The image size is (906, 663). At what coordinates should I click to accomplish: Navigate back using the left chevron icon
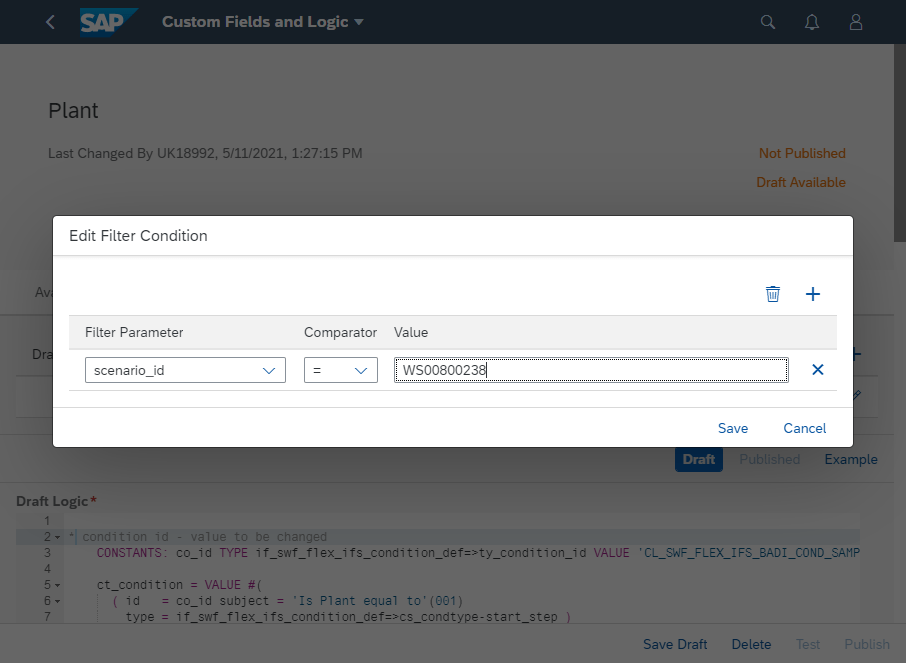coord(50,21)
